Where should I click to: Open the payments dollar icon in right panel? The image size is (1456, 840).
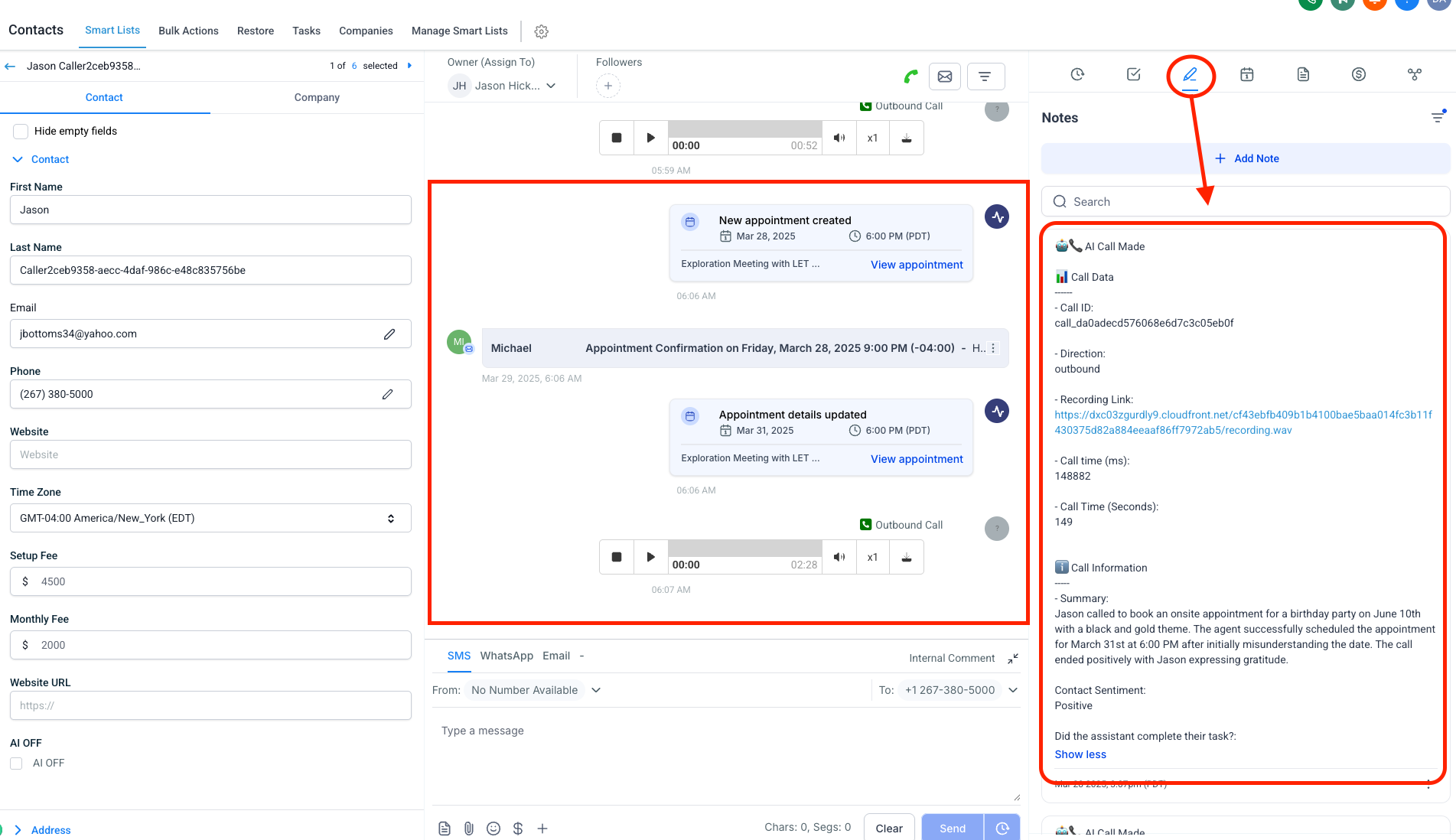pos(1358,74)
